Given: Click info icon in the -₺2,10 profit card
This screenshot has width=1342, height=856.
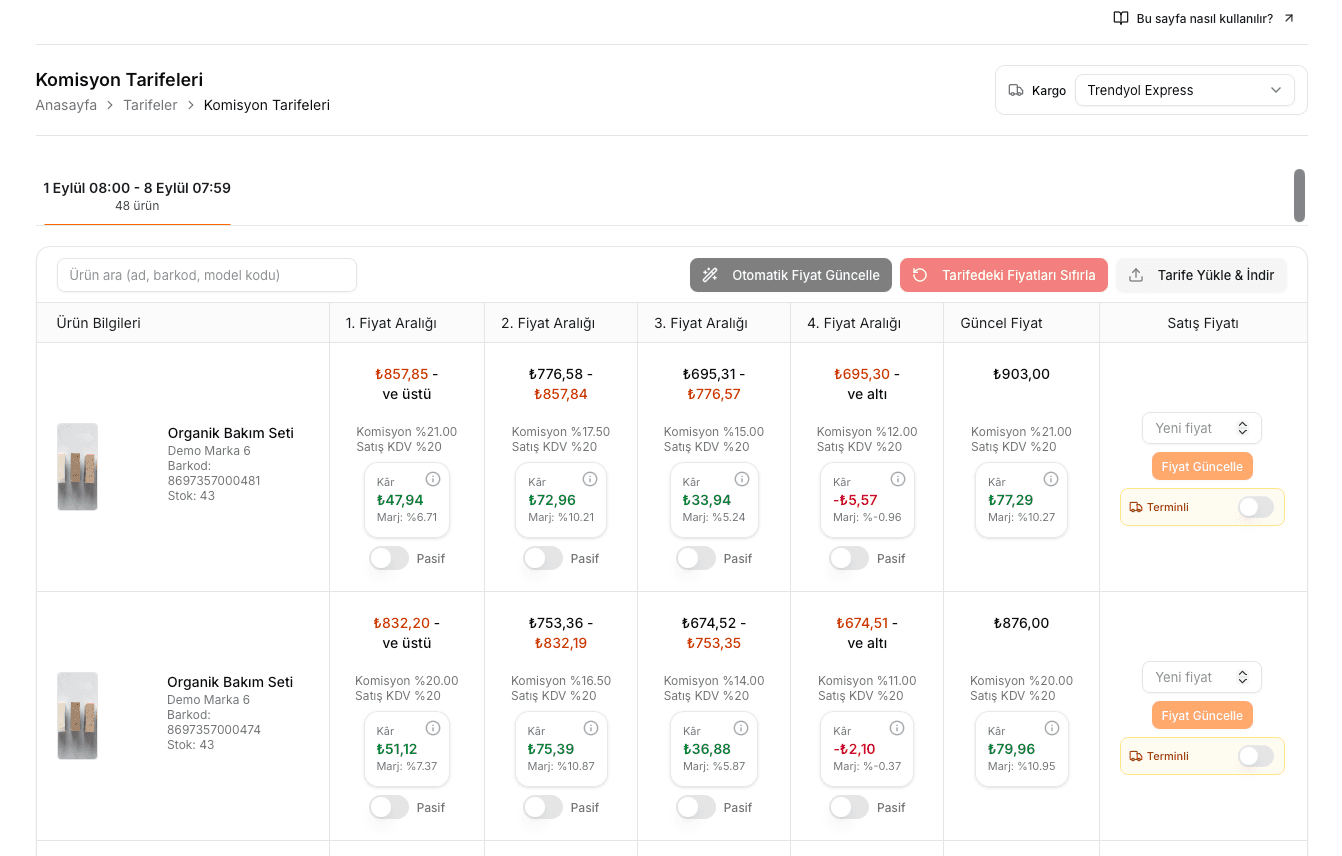Looking at the screenshot, I should pyautogui.click(x=898, y=728).
